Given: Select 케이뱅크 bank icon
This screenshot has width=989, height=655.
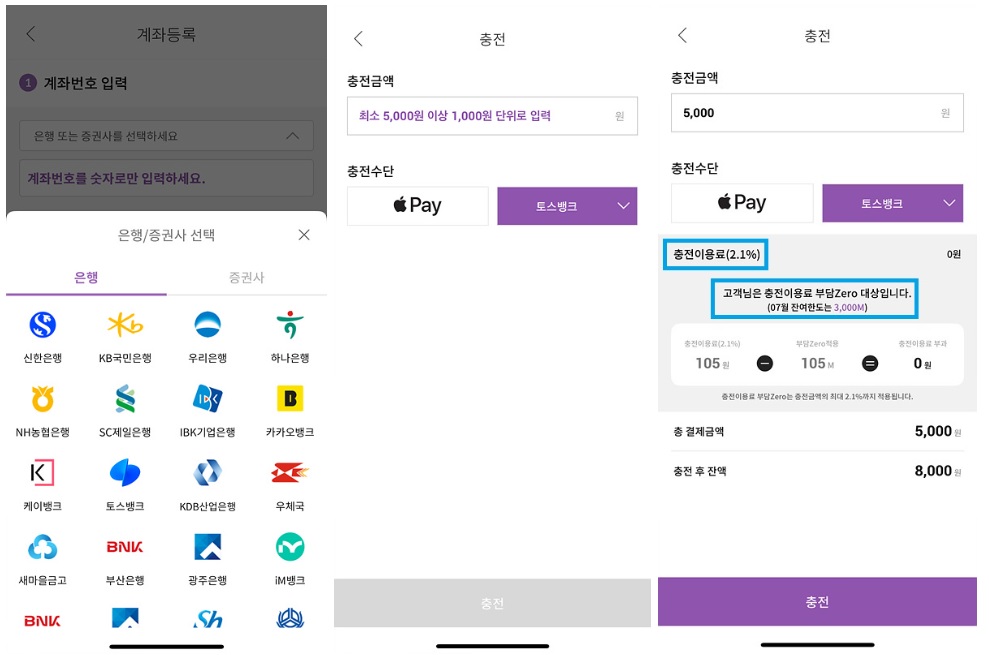Looking at the screenshot, I should [43, 473].
